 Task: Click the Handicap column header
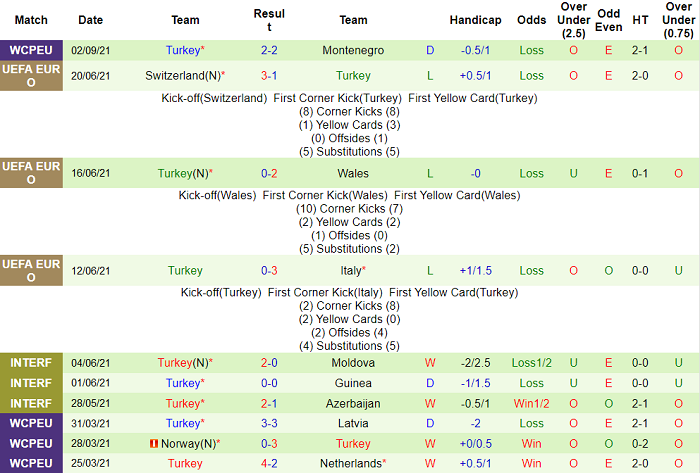click(475, 20)
